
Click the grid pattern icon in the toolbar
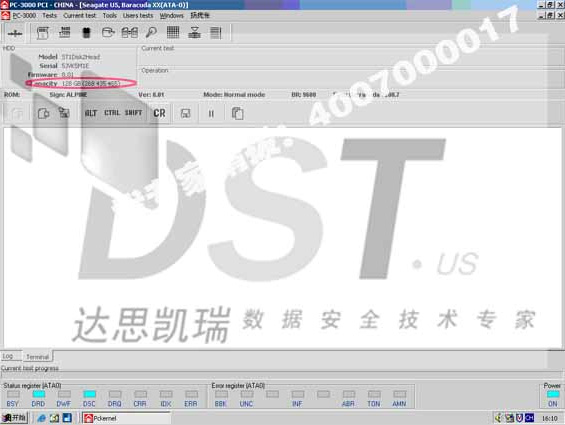click(x=173, y=32)
